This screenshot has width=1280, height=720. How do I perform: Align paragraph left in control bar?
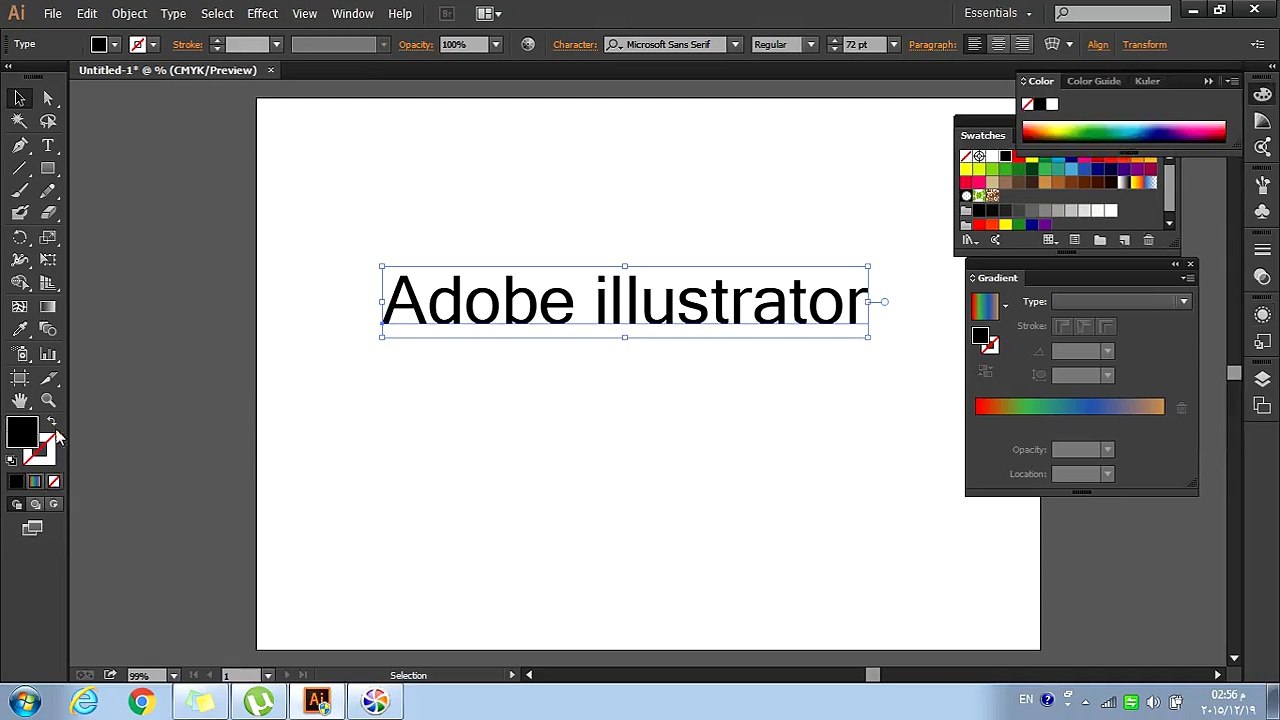974,44
